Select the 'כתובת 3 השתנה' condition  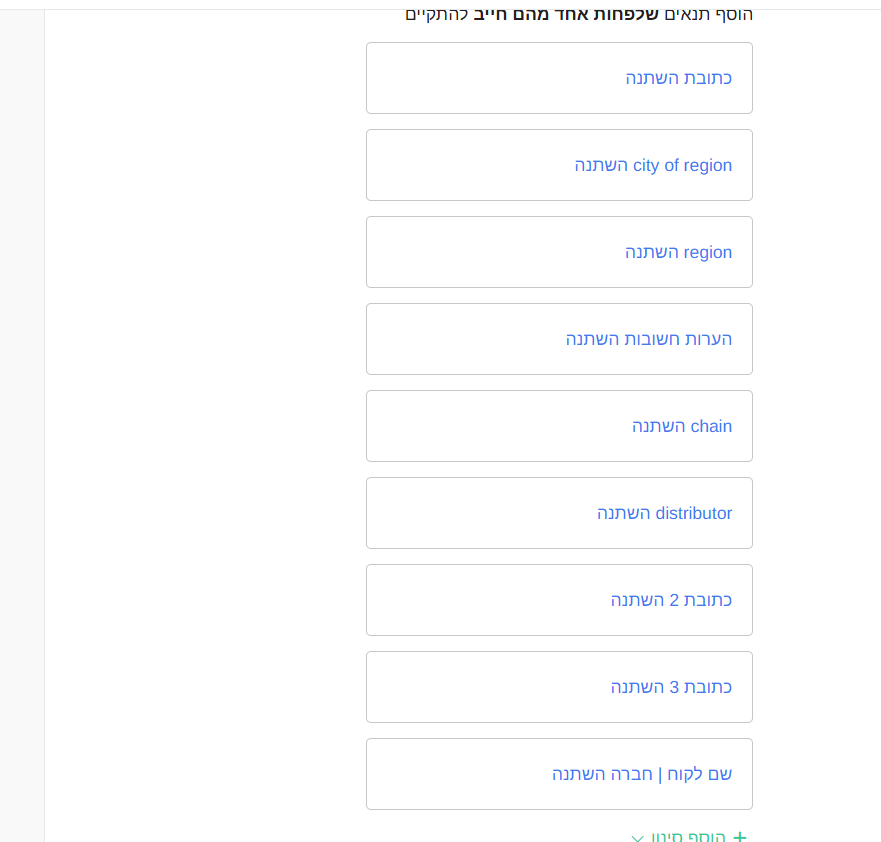pos(671,688)
